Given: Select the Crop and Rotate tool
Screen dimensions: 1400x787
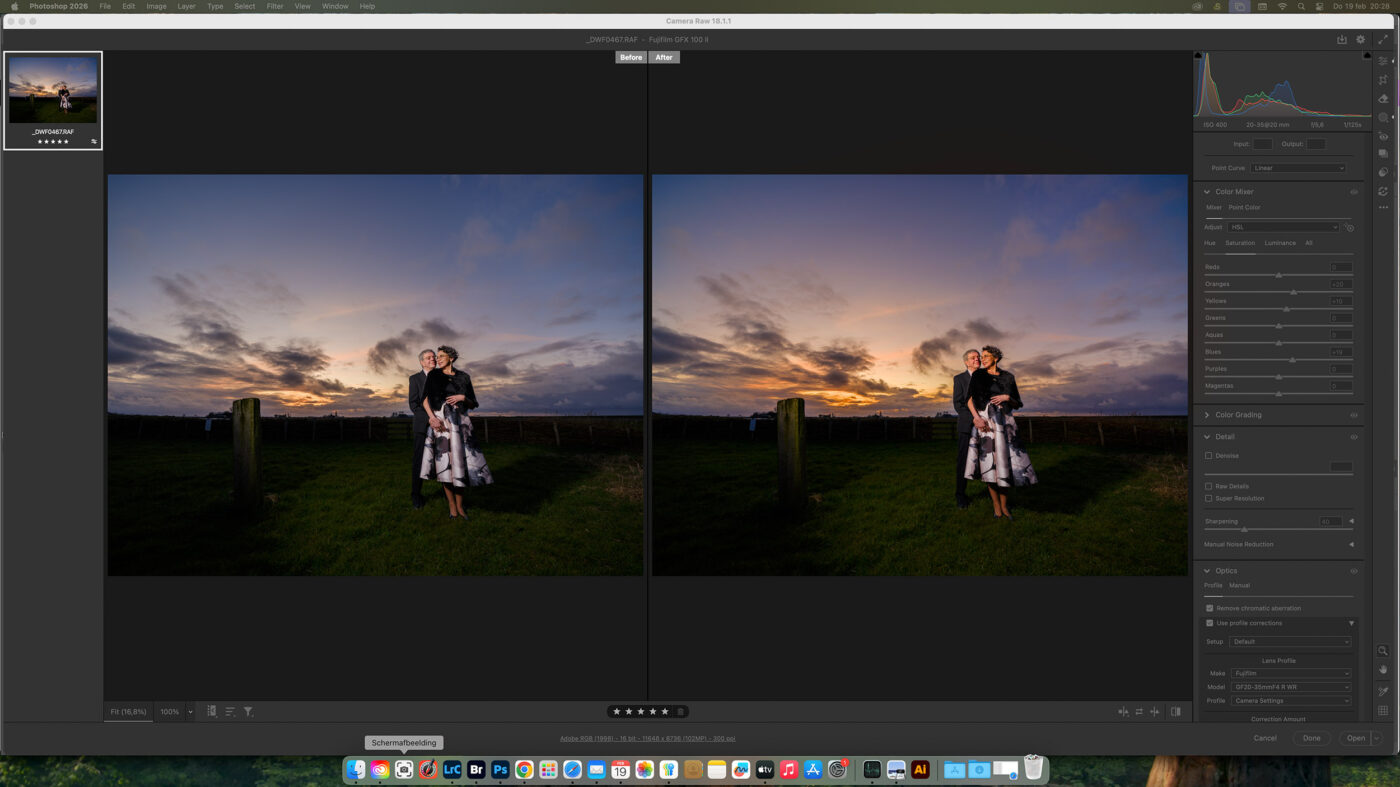Looking at the screenshot, I should coord(1384,78).
